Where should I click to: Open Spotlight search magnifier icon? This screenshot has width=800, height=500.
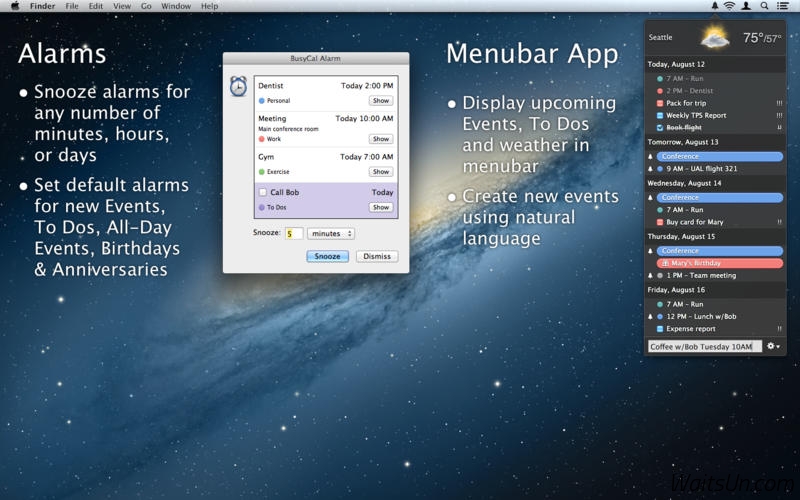764,6
